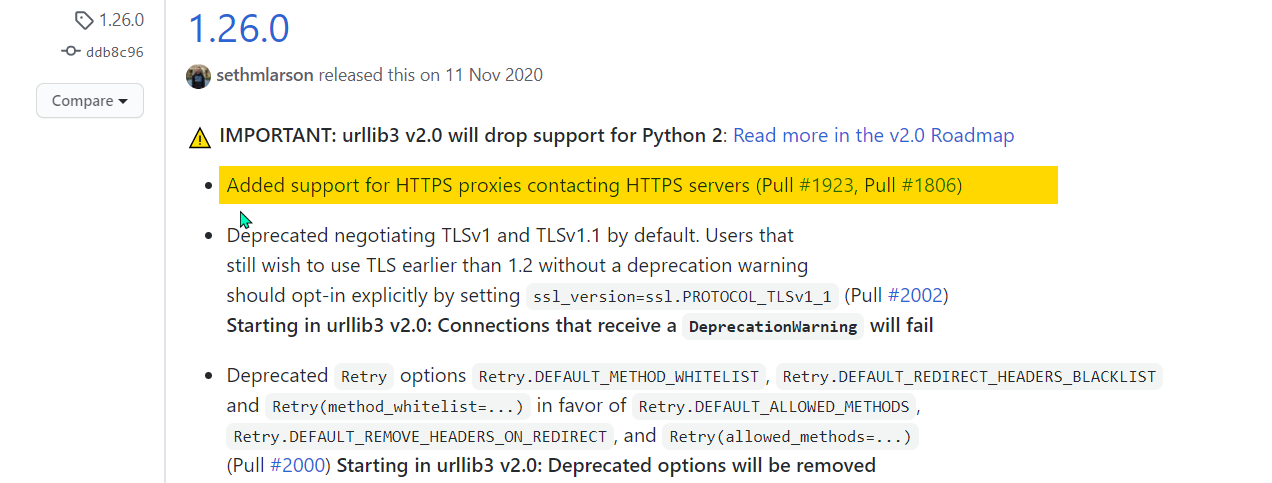The width and height of the screenshot is (1272, 483).
Task: Open 'Read more in the v2.0 Roadmap' link
Action: [873, 135]
